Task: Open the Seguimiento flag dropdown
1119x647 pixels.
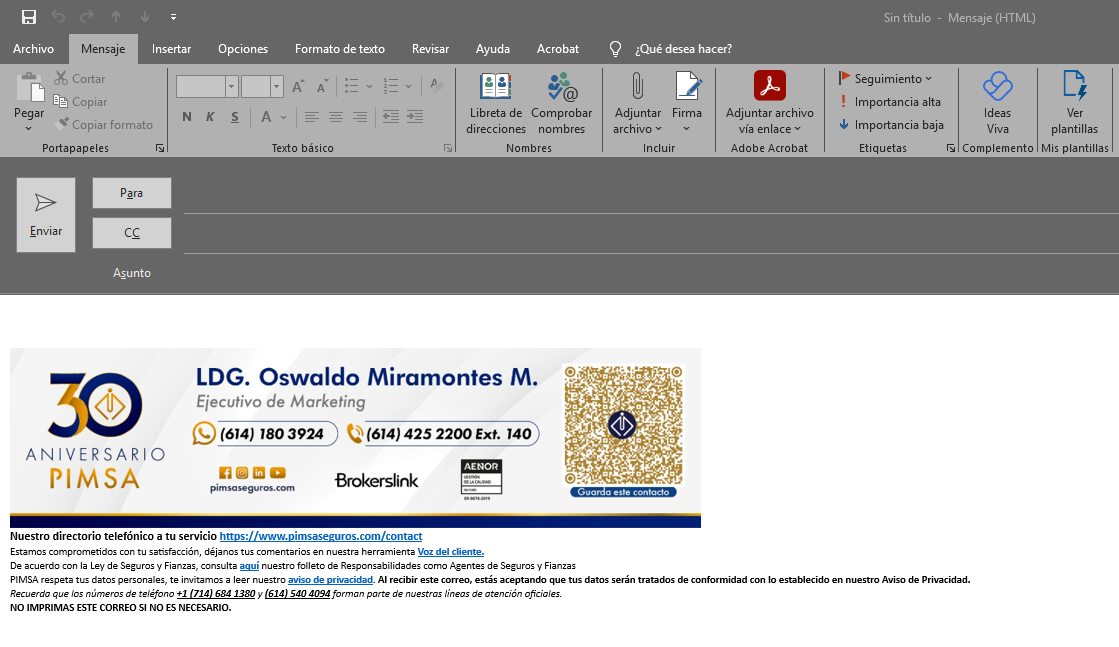Action: 885,78
